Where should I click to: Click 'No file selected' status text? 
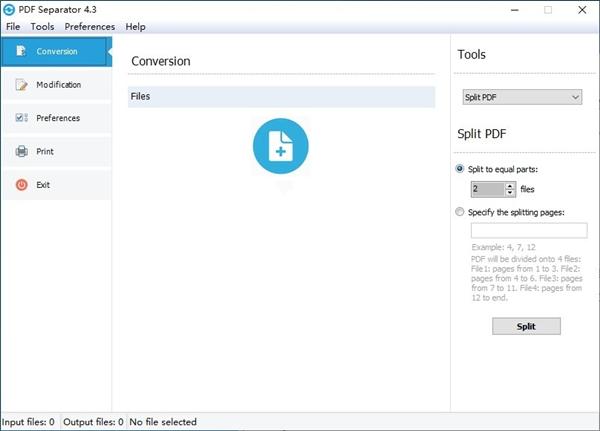(163, 422)
